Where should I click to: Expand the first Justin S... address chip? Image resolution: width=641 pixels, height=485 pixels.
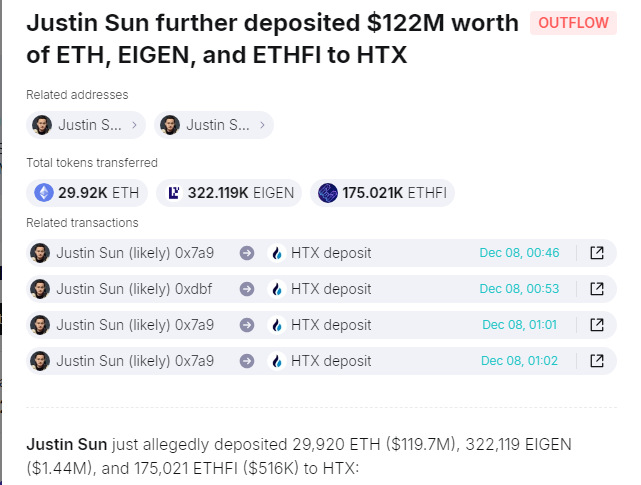(86, 125)
